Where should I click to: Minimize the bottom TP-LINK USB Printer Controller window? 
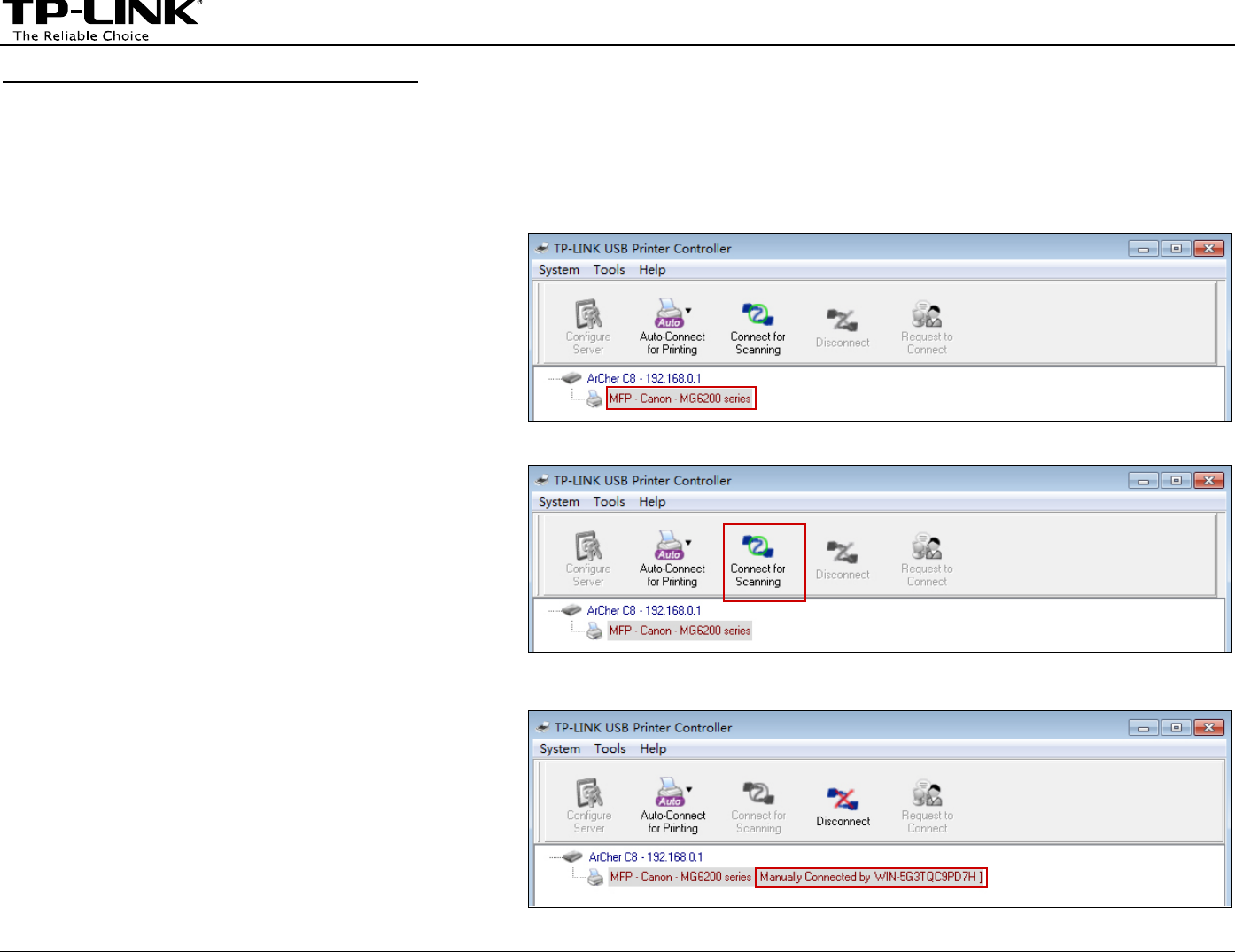1143,728
